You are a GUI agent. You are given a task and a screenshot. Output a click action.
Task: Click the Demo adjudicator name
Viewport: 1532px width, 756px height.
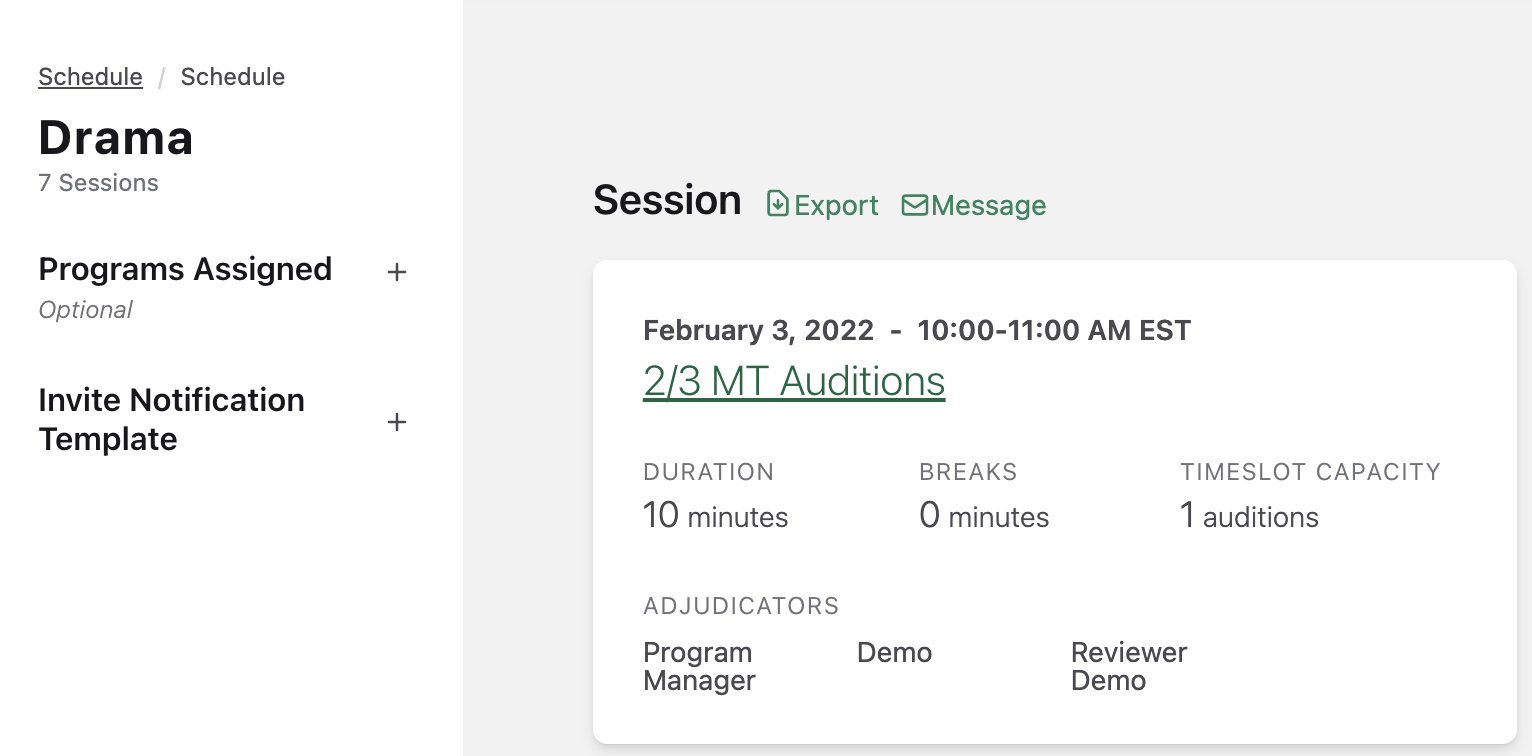[894, 652]
